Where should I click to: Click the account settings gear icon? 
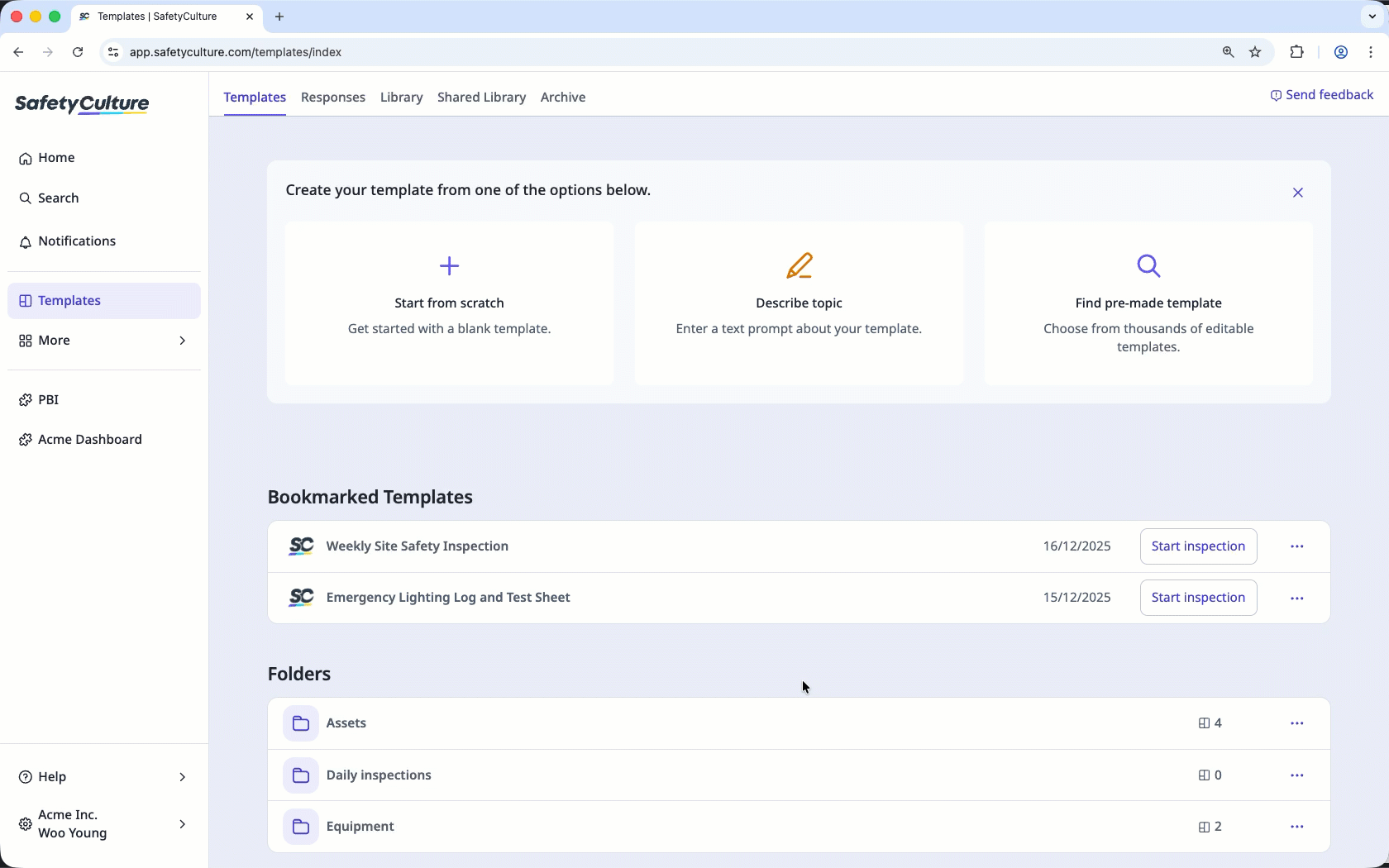click(x=26, y=824)
